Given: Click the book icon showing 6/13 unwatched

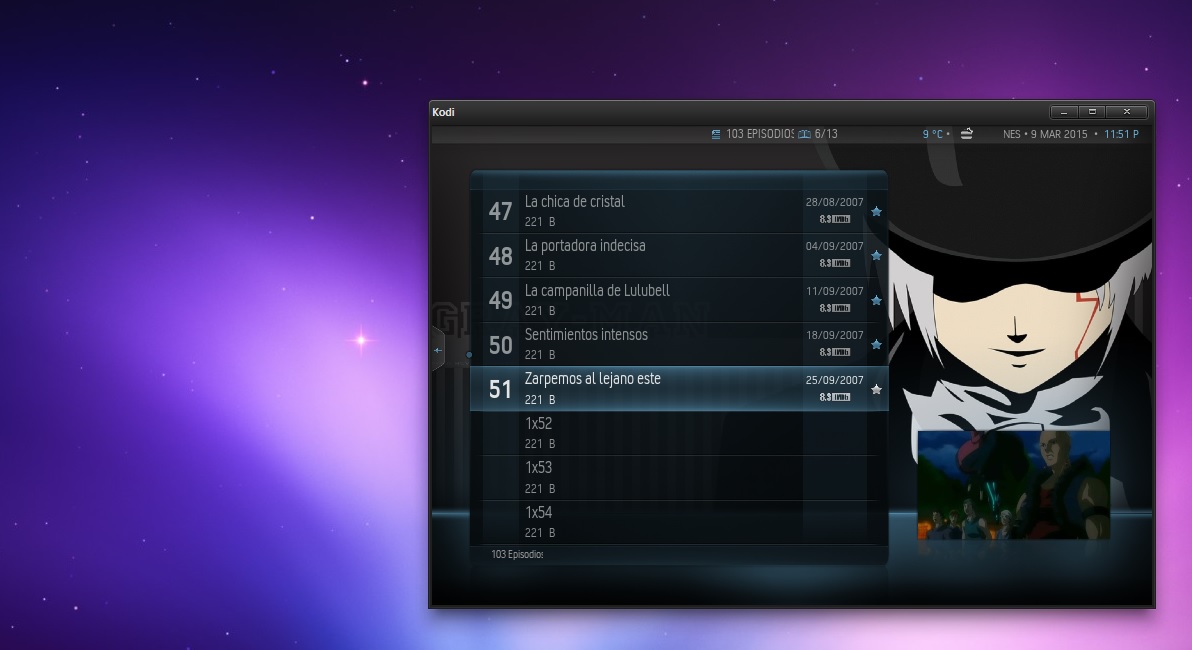Looking at the screenshot, I should pos(803,133).
